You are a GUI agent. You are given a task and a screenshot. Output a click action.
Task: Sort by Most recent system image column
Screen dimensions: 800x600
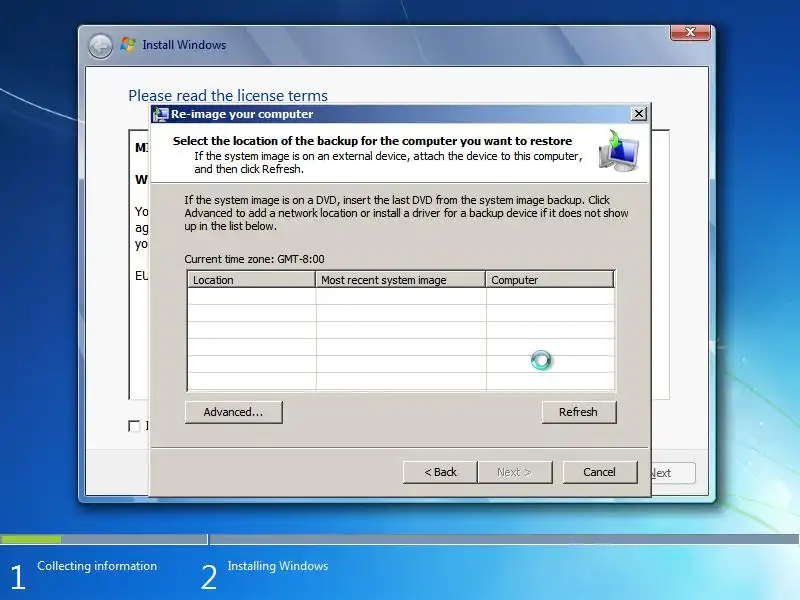click(x=401, y=280)
